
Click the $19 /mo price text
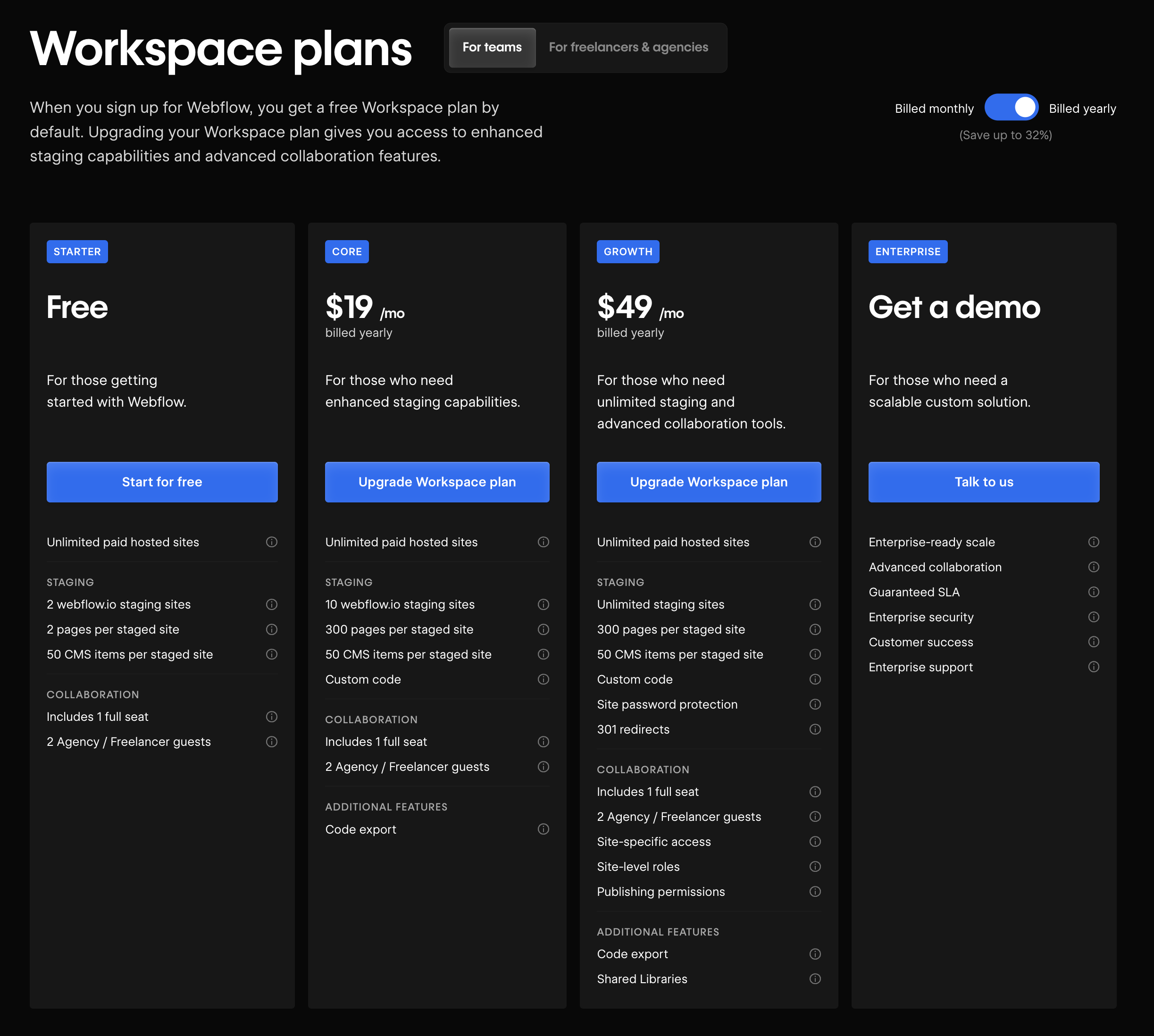[365, 308]
